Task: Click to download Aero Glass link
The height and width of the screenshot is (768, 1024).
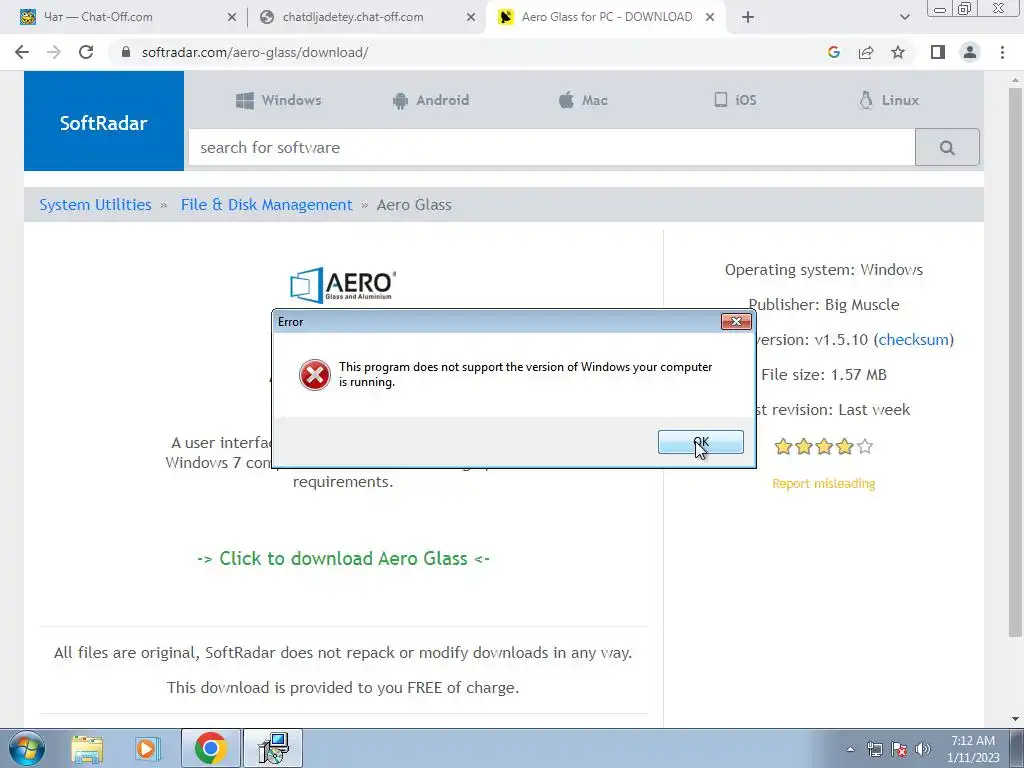Action: pyautogui.click(x=344, y=558)
